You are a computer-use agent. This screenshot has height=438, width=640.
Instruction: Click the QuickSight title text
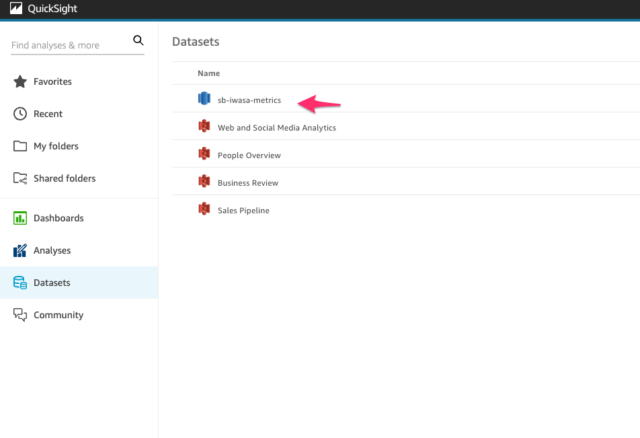52,9
